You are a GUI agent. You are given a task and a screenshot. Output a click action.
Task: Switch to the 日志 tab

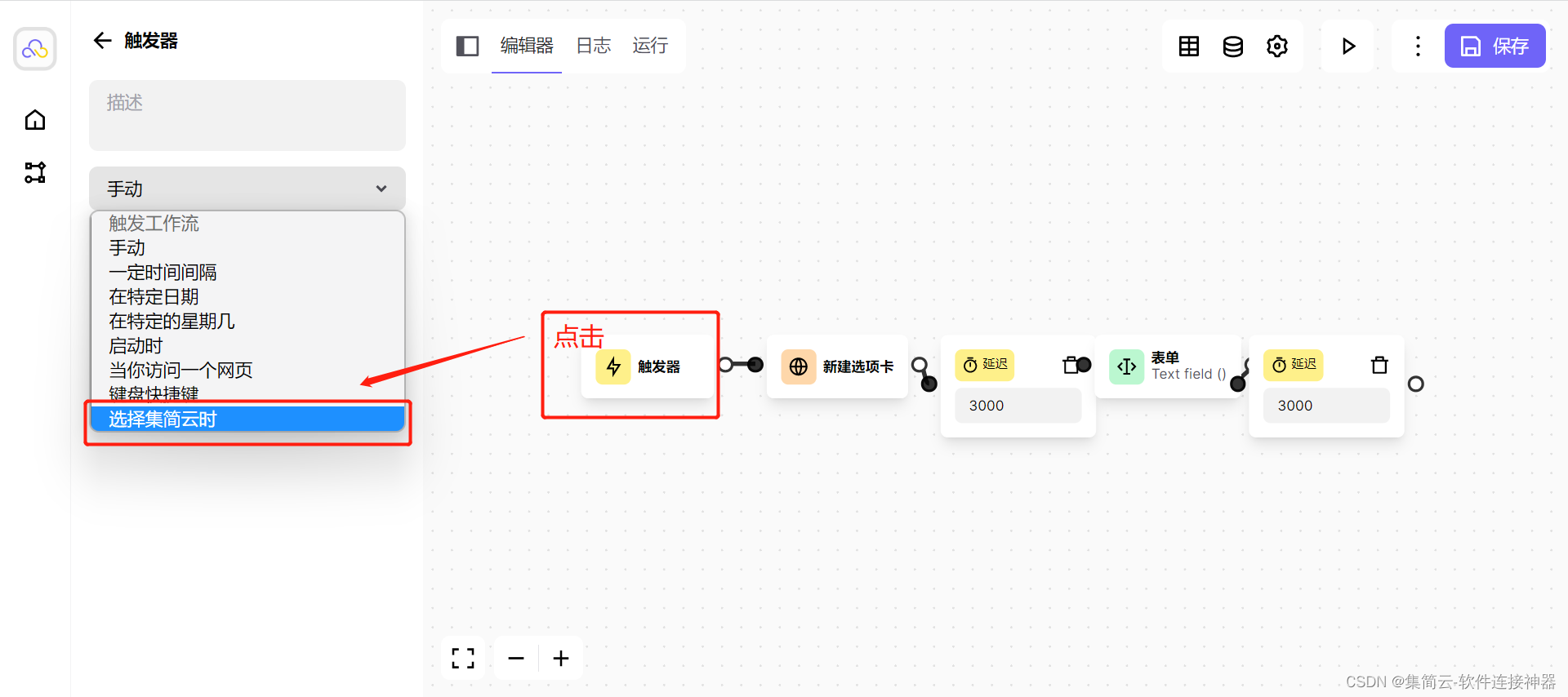594,46
